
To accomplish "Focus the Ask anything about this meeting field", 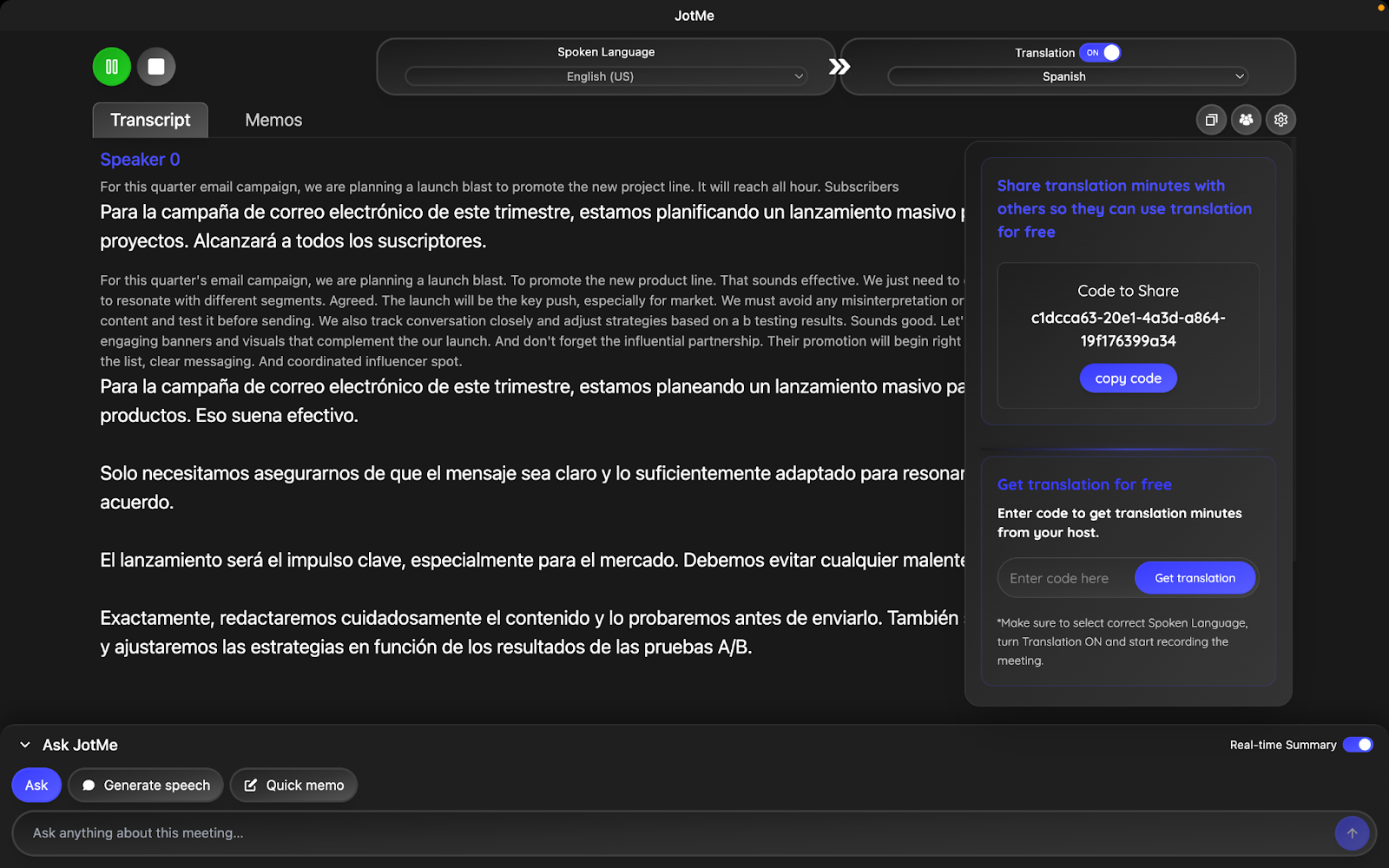I will point(608,832).
